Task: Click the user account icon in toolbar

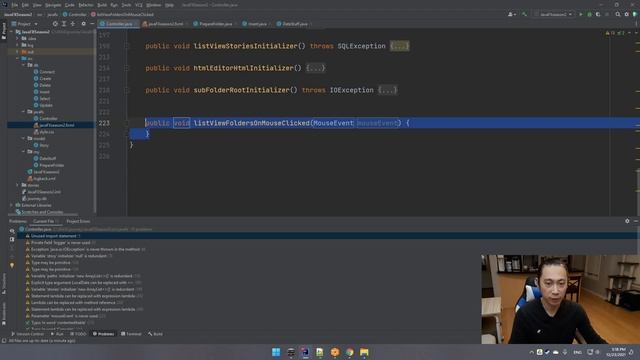Action: tap(511, 14)
